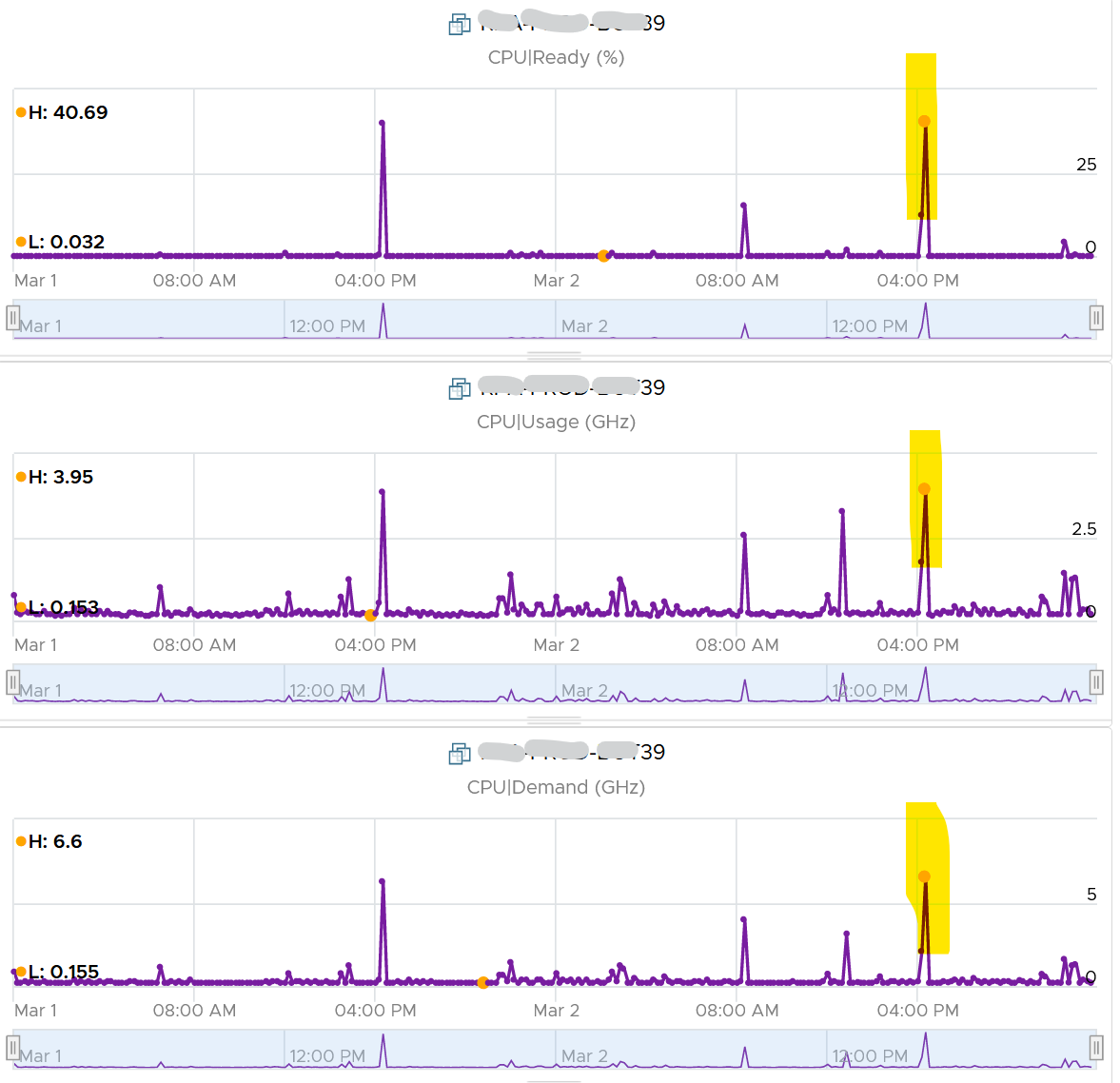
Task: Click the highlighted orange peak point in CPU Usage chart
Action: pyautogui.click(x=924, y=488)
